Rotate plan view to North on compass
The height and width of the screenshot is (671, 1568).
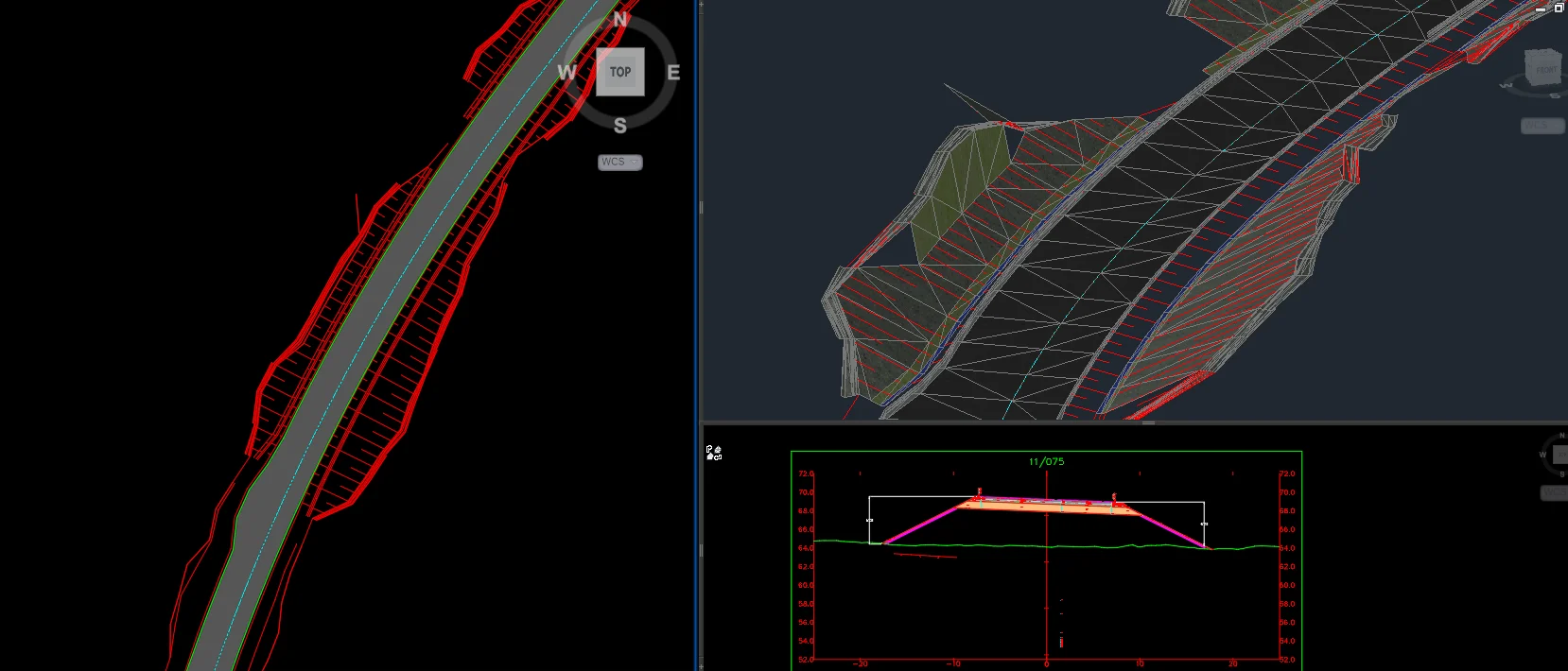coord(620,19)
